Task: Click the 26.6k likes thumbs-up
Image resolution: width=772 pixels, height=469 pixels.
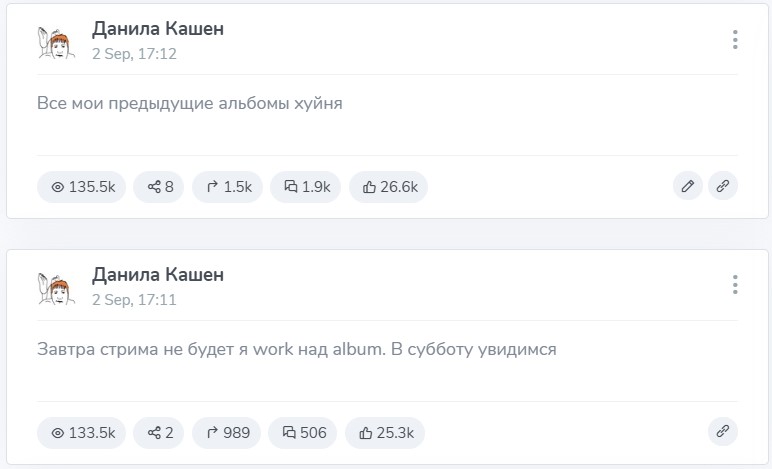Action: (388, 186)
